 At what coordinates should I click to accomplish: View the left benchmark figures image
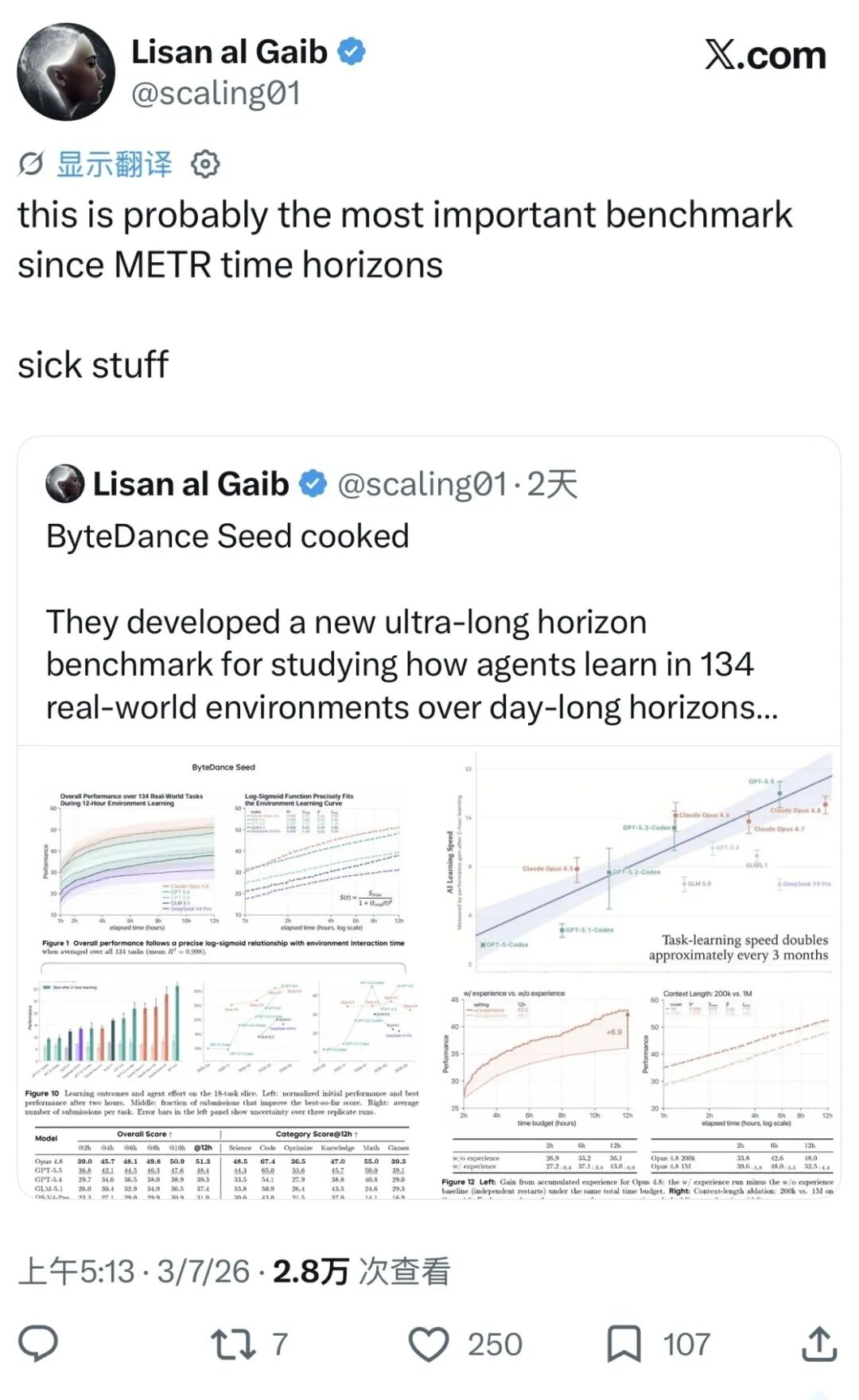point(223,971)
